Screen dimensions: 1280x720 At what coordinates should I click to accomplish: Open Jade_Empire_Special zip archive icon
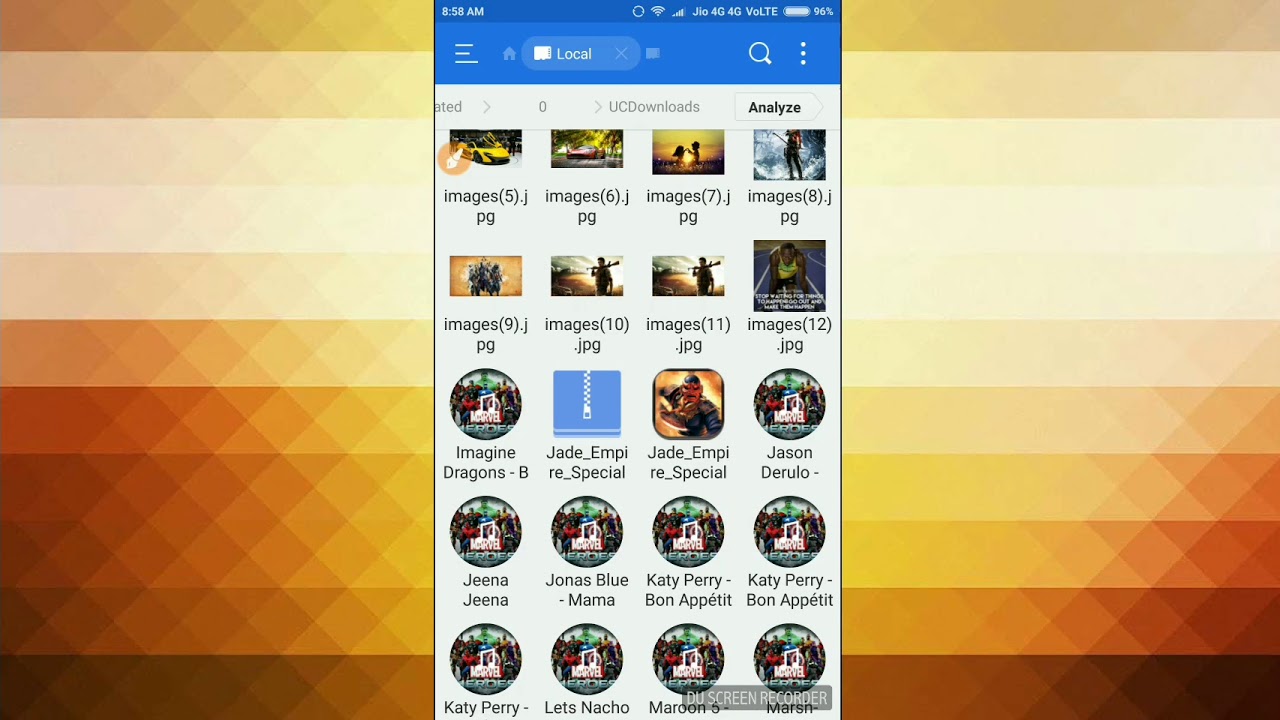point(587,404)
